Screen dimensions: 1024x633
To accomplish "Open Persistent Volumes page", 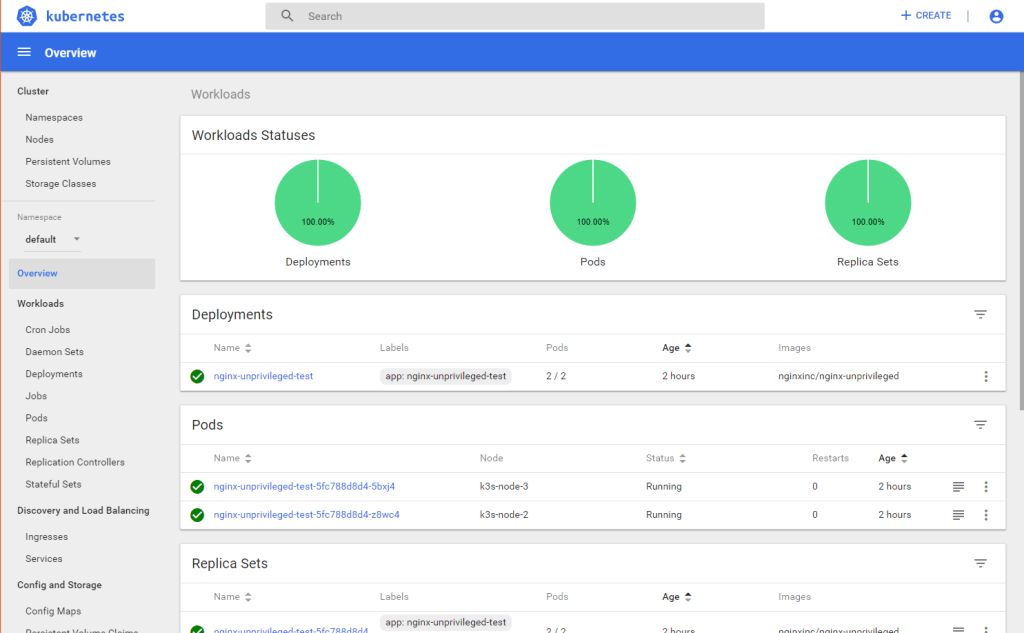I will click(68, 162).
